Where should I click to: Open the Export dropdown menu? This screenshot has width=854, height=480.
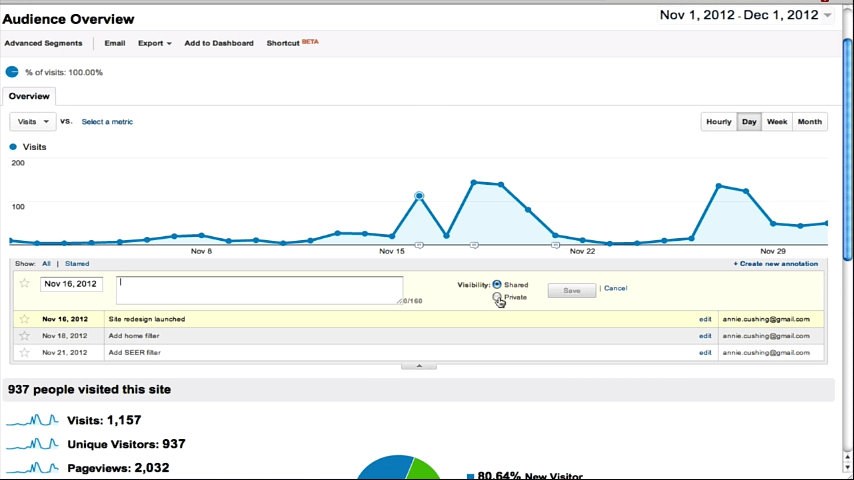click(154, 43)
